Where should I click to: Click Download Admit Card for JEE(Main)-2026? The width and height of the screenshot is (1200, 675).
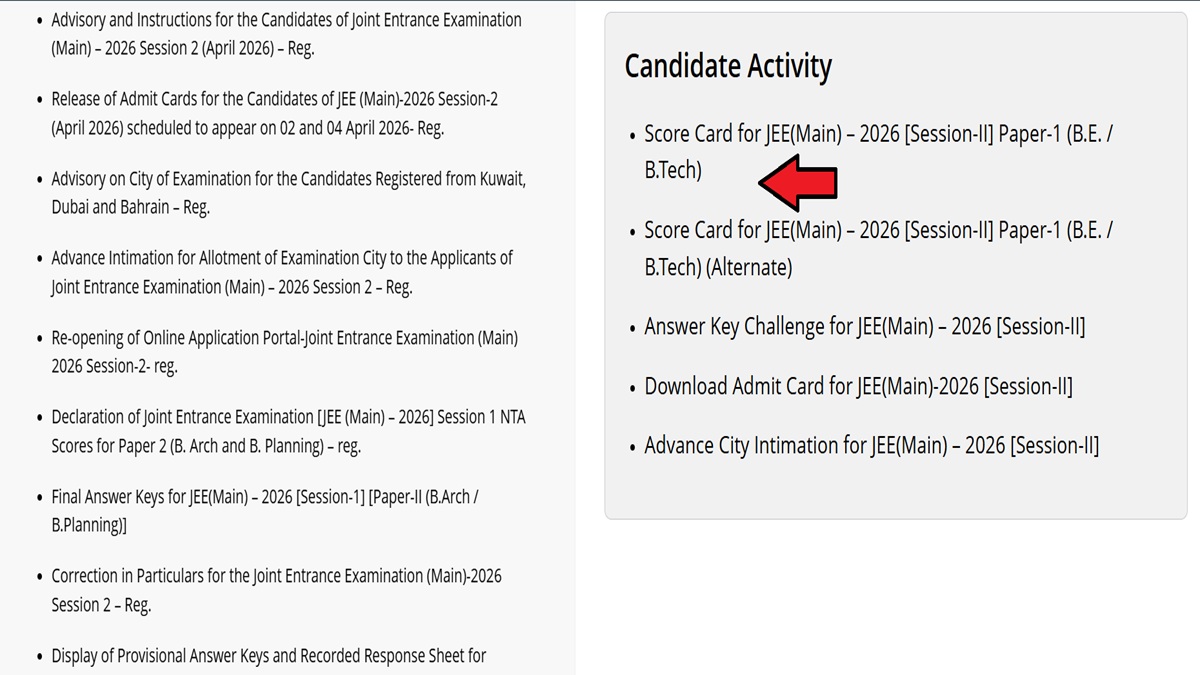858,387
